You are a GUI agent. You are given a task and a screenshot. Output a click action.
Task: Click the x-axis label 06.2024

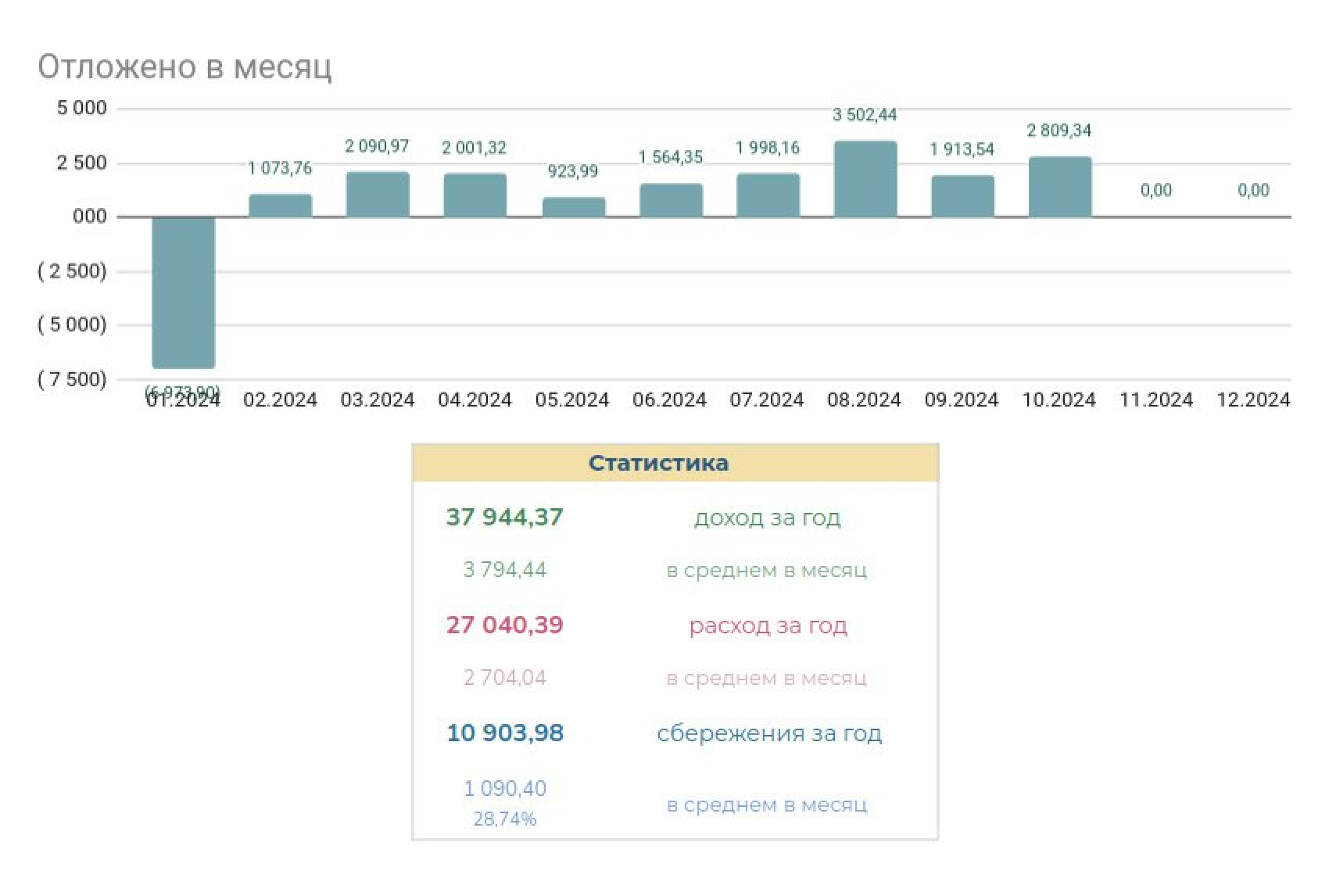pos(669,400)
